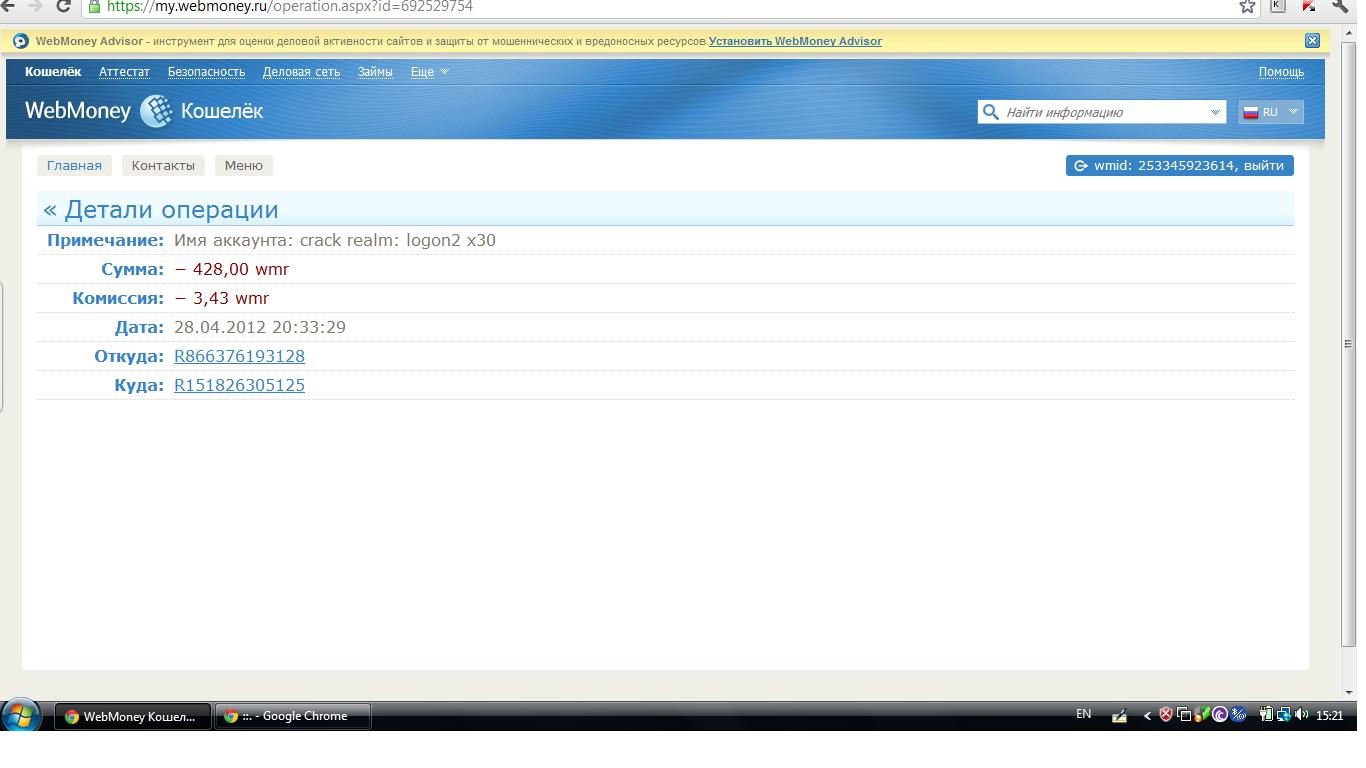The height and width of the screenshot is (768, 1366).
Task: Close the WebMoney Advisor notification bar
Action: pyautogui.click(x=1312, y=41)
